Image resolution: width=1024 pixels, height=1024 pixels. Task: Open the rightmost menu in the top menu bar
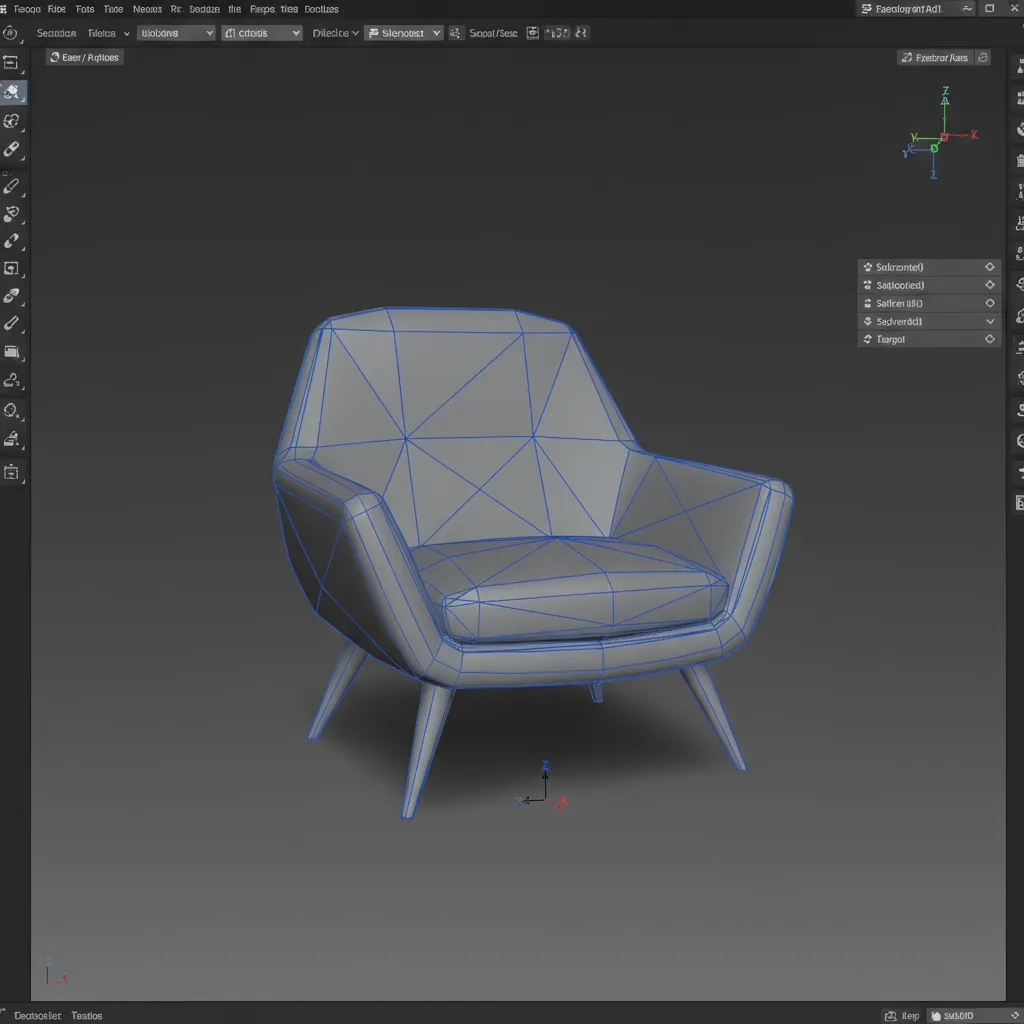click(x=322, y=9)
